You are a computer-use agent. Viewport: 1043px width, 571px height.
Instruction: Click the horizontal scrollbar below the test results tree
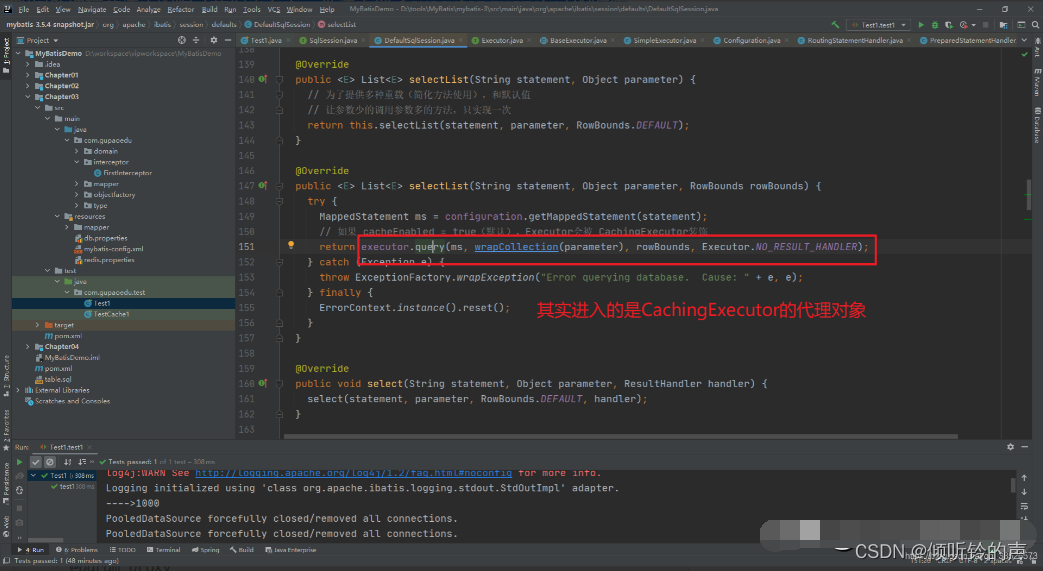pos(45,540)
